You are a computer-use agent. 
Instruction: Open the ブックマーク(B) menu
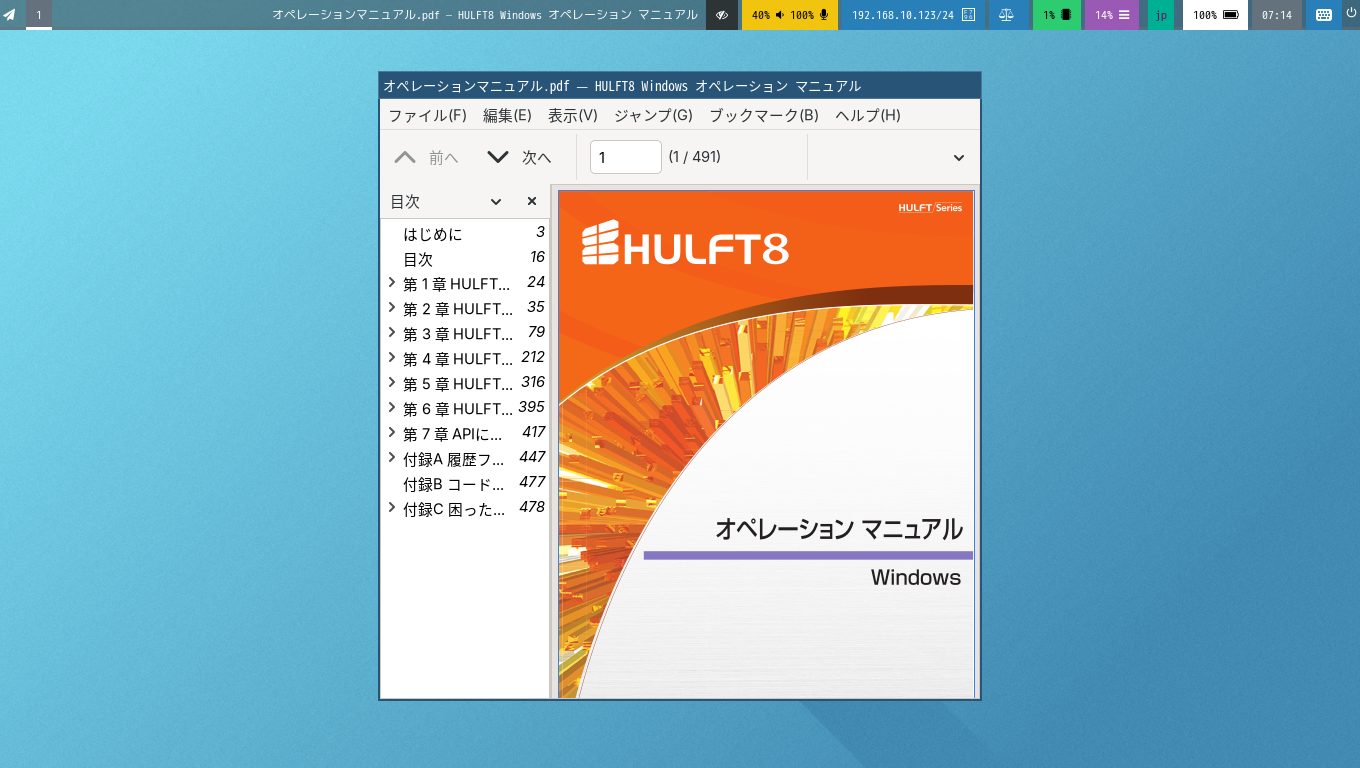click(764, 115)
